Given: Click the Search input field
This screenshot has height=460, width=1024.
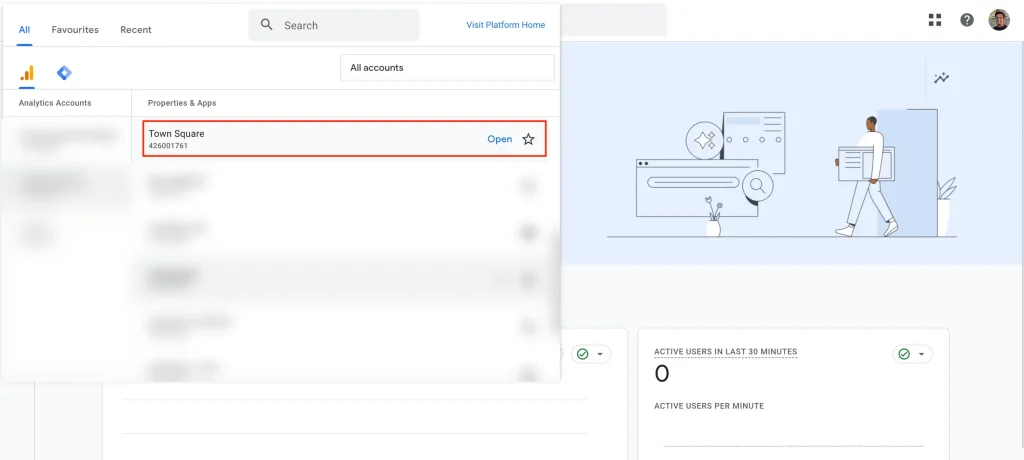Looking at the screenshot, I should tap(334, 25).
